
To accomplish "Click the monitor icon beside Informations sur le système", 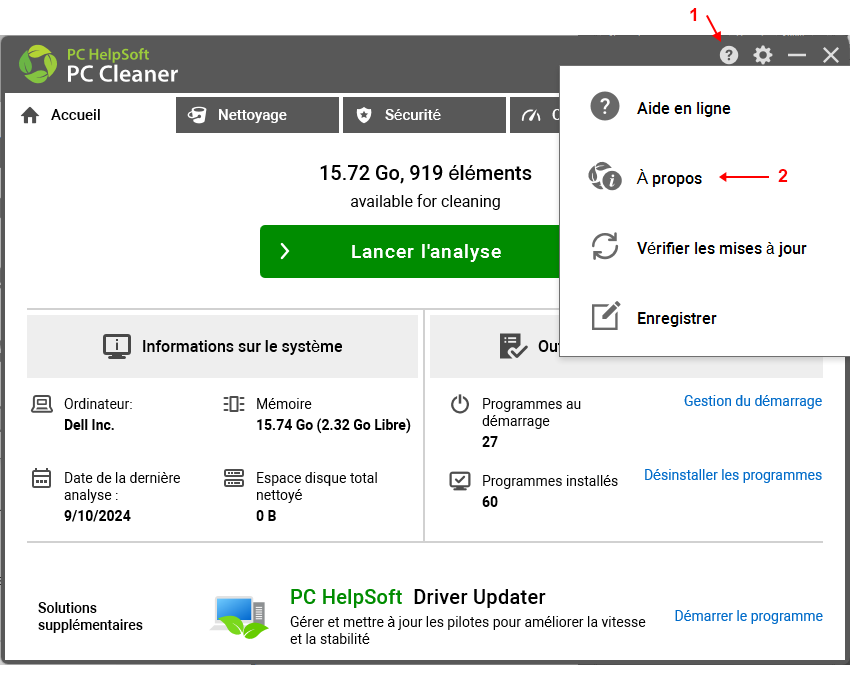I will (x=117, y=346).
